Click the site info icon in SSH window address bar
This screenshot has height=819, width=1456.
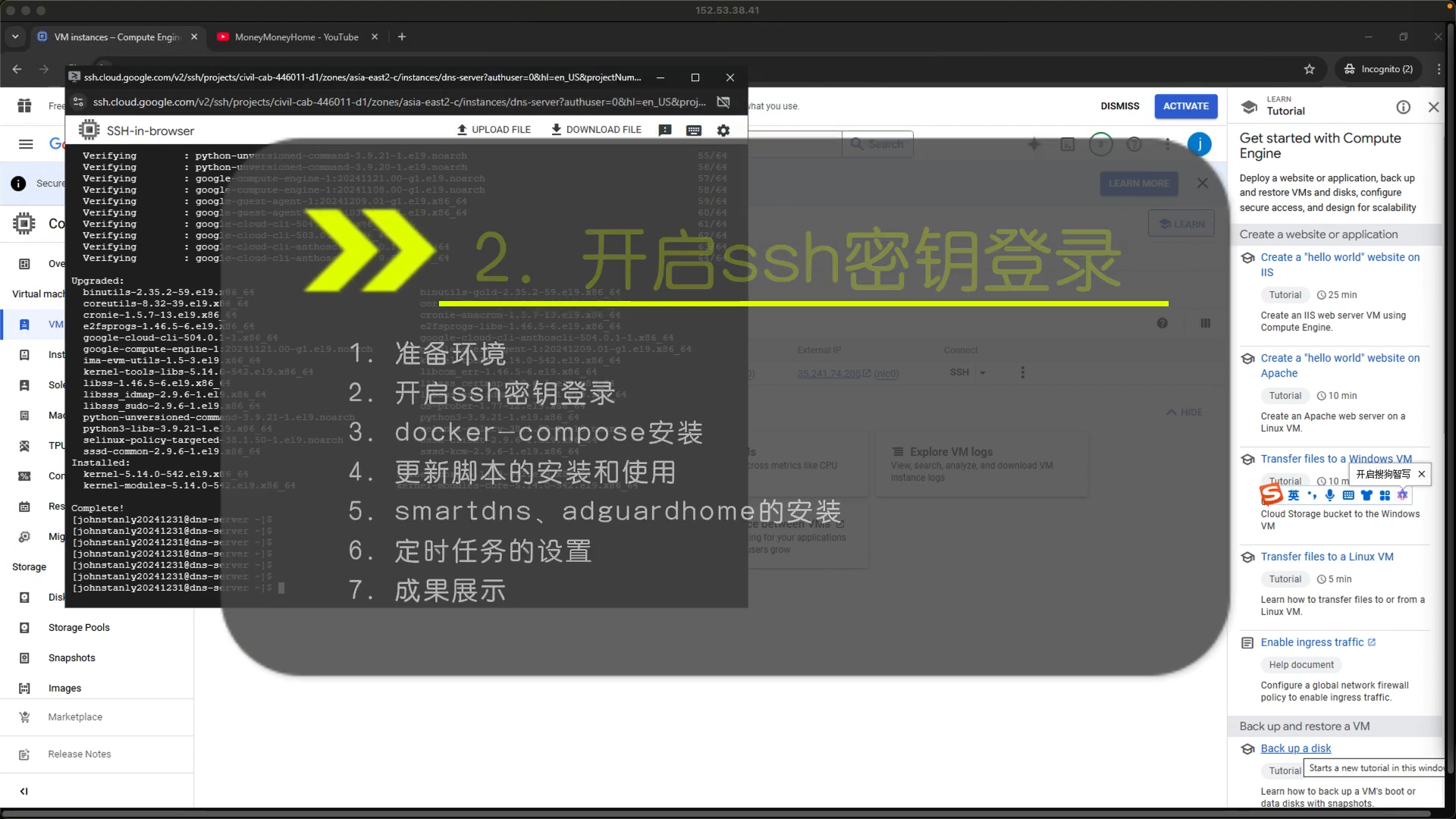(x=78, y=102)
